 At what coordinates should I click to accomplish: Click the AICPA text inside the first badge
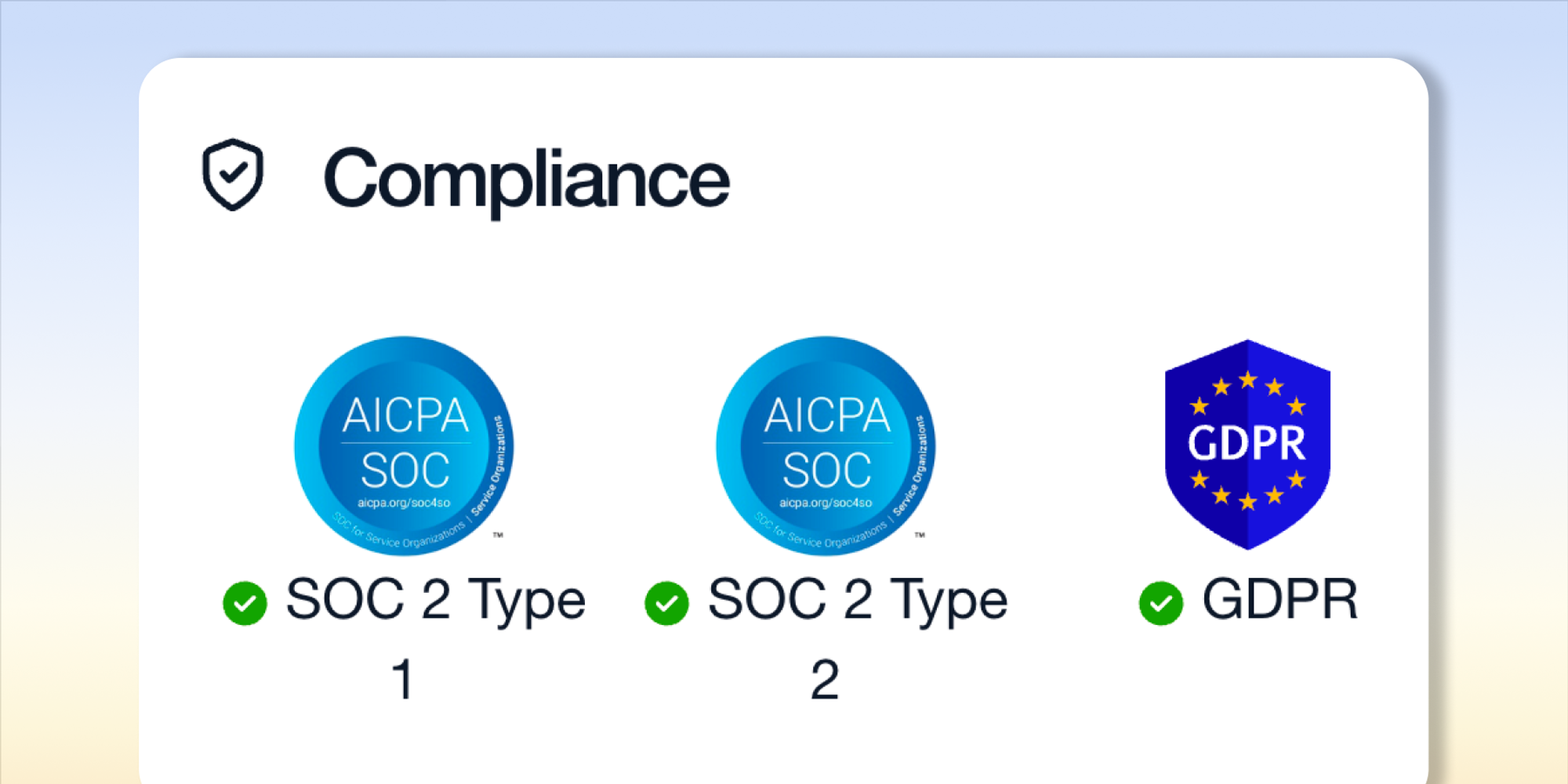[x=405, y=416]
